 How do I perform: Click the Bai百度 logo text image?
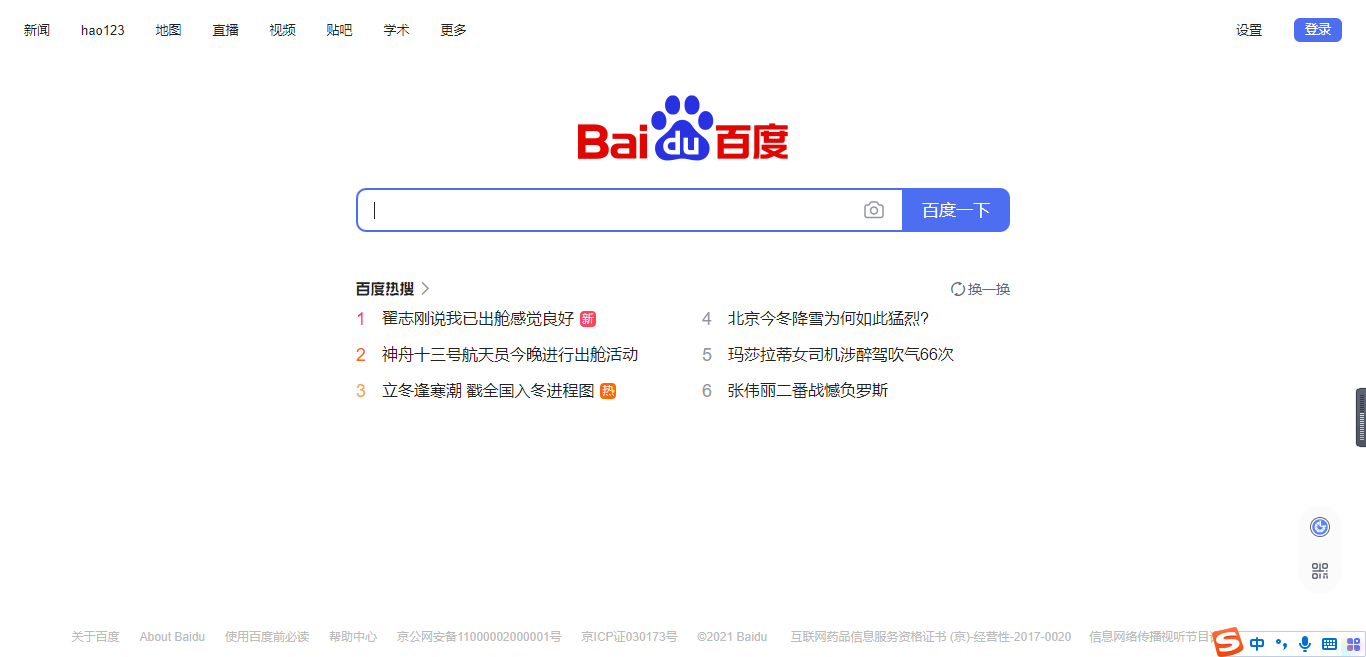point(683,130)
